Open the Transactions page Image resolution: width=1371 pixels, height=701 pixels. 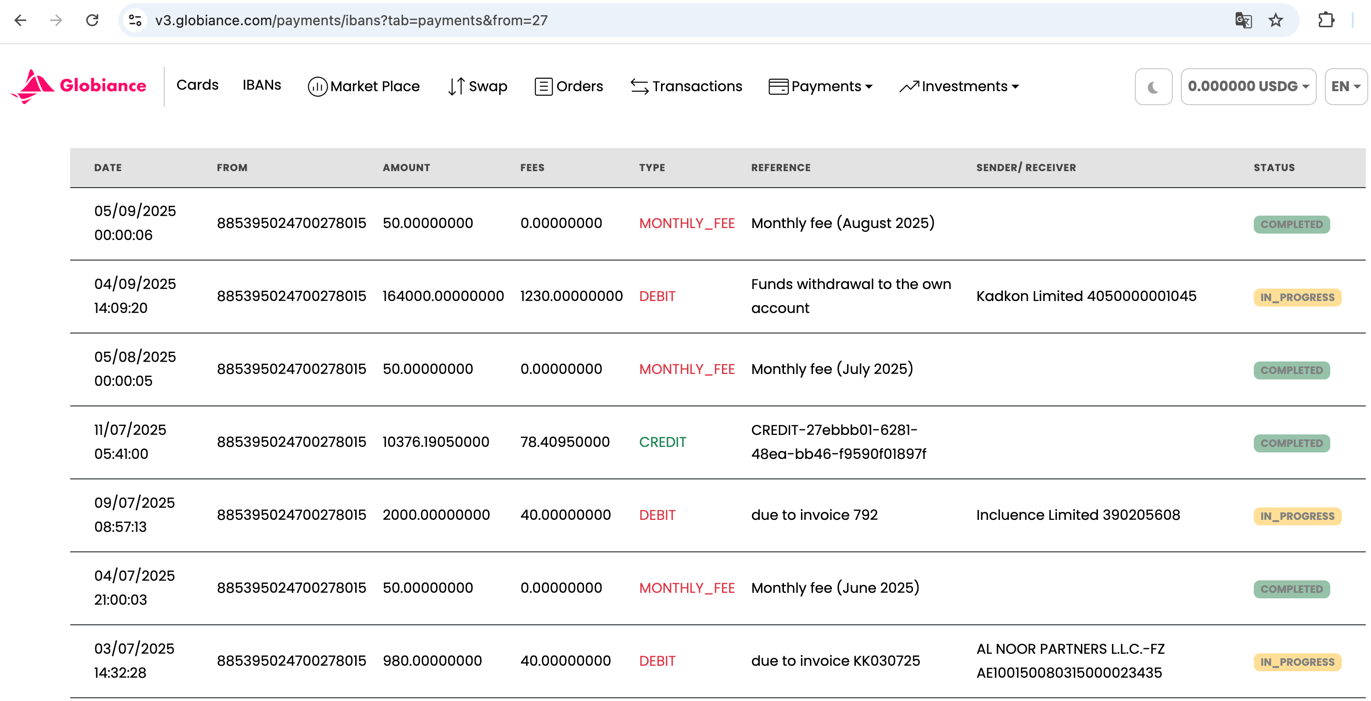[x=686, y=87]
